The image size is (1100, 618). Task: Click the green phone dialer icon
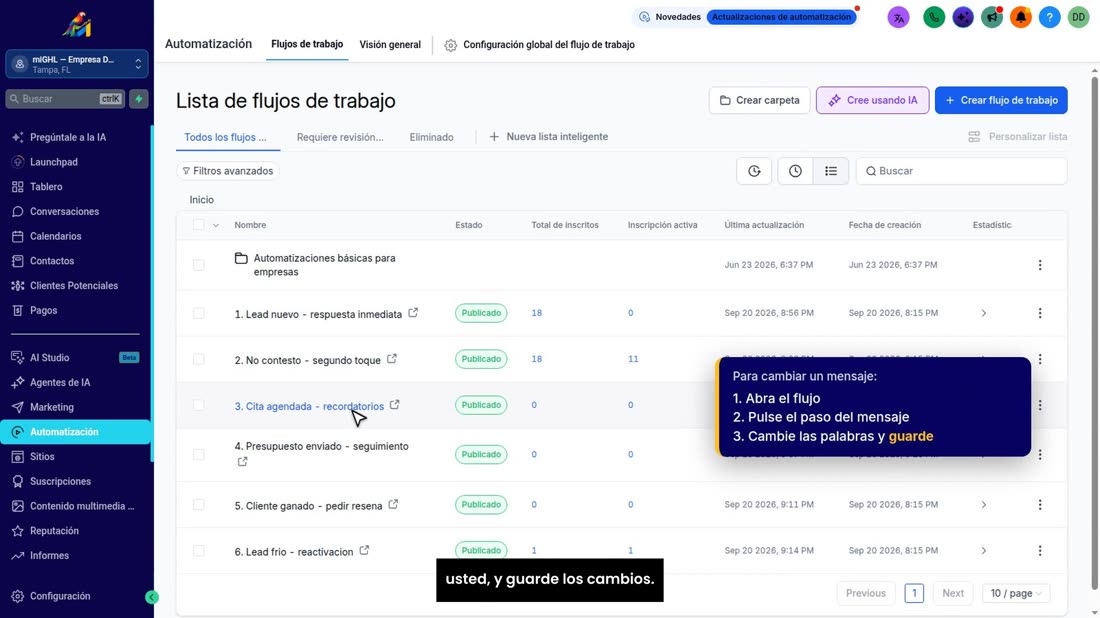point(934,18)
